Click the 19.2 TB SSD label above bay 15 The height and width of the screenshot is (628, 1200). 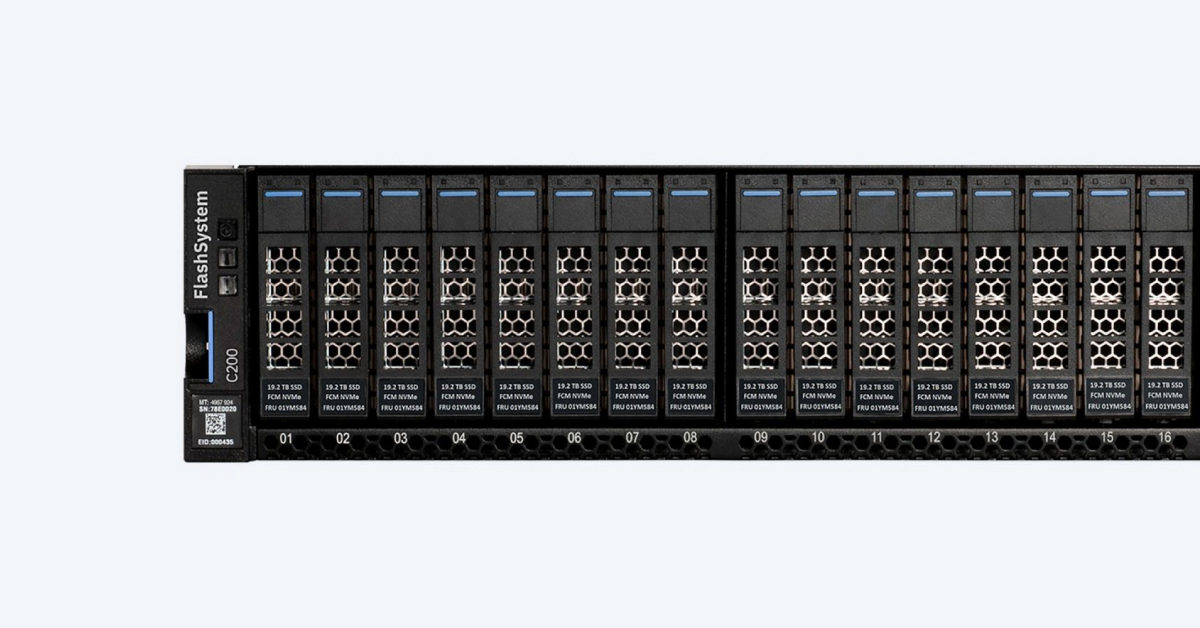click(x=1107, y=385)
